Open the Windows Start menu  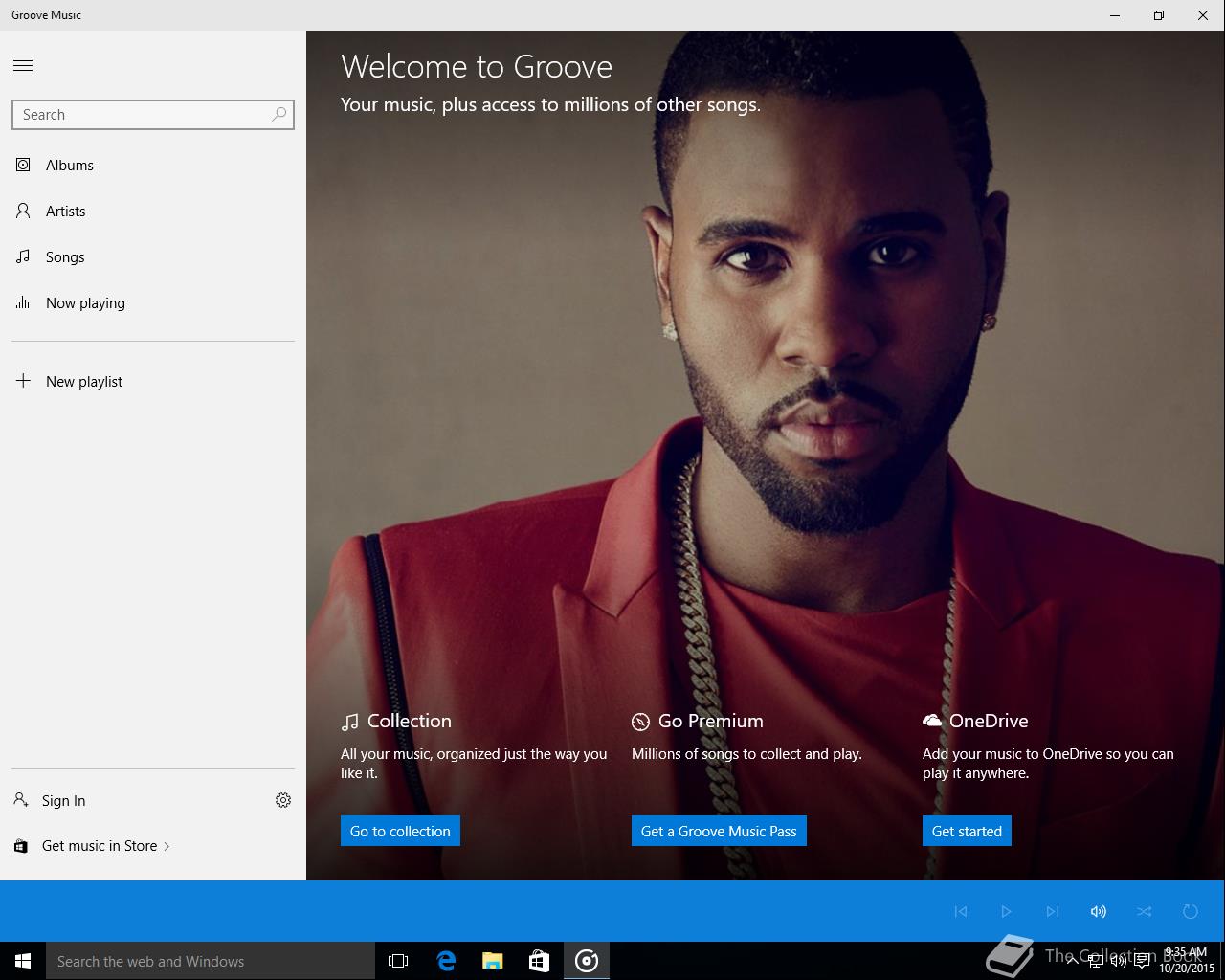pos(23,961)
